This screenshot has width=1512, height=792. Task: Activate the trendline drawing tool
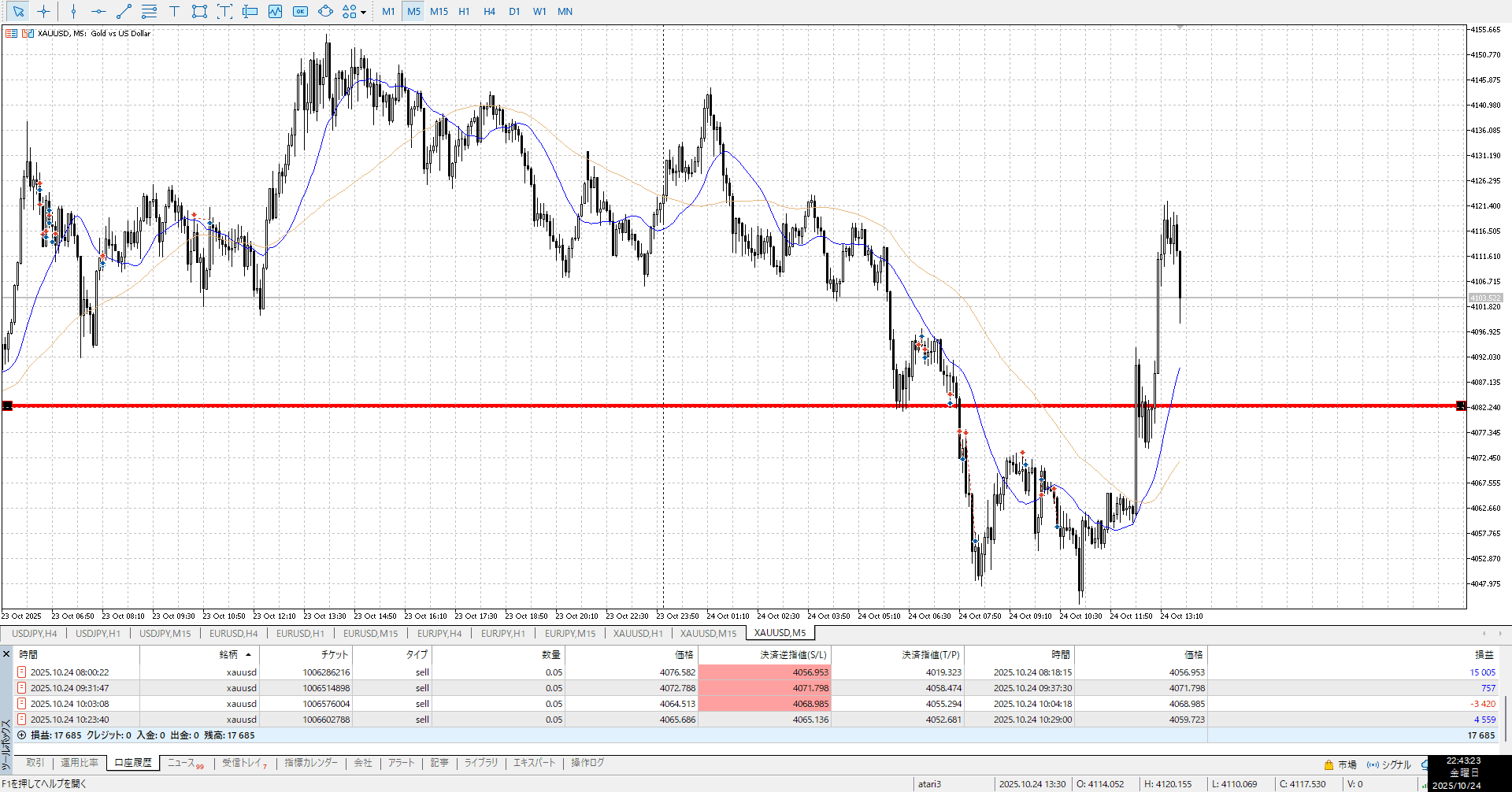pos(124,12)
